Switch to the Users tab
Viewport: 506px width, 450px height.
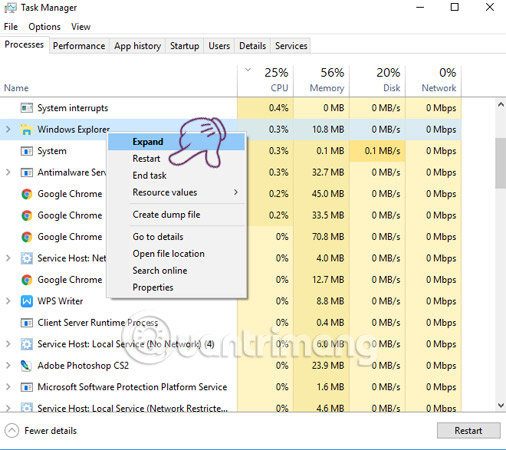point(219,46)
